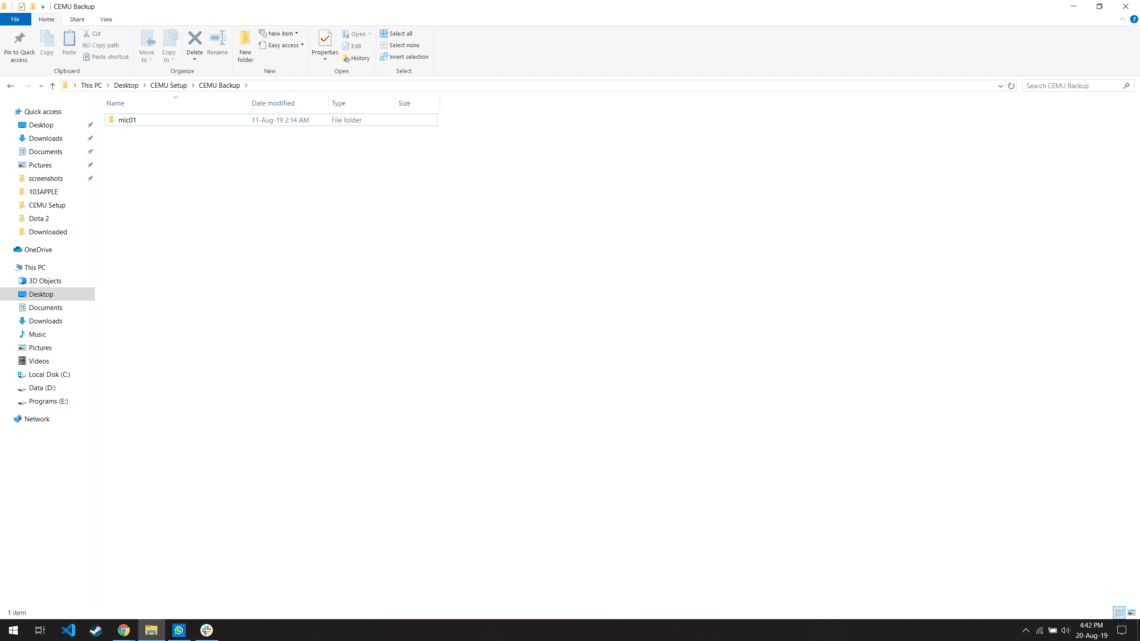
Task: Switch to large thumbnails view in status bar
Action: click(1132, 611)
